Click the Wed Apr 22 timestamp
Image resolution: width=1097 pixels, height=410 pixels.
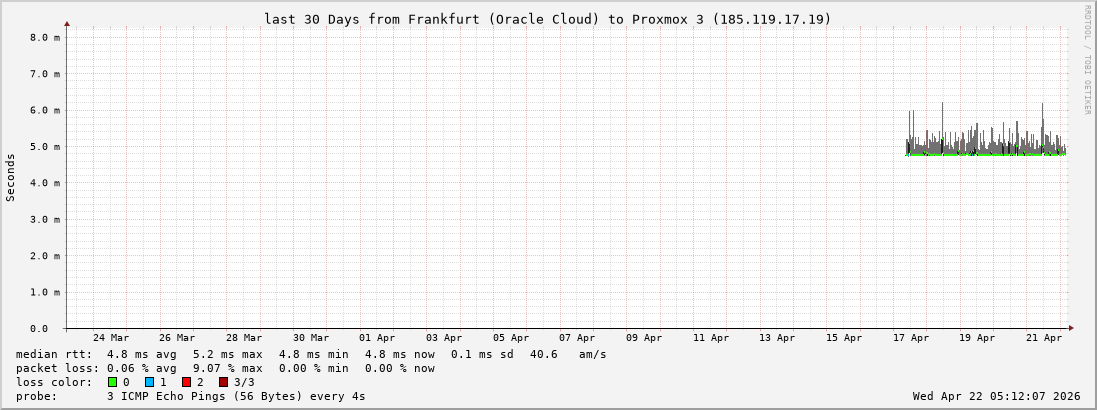pos(996,396)
